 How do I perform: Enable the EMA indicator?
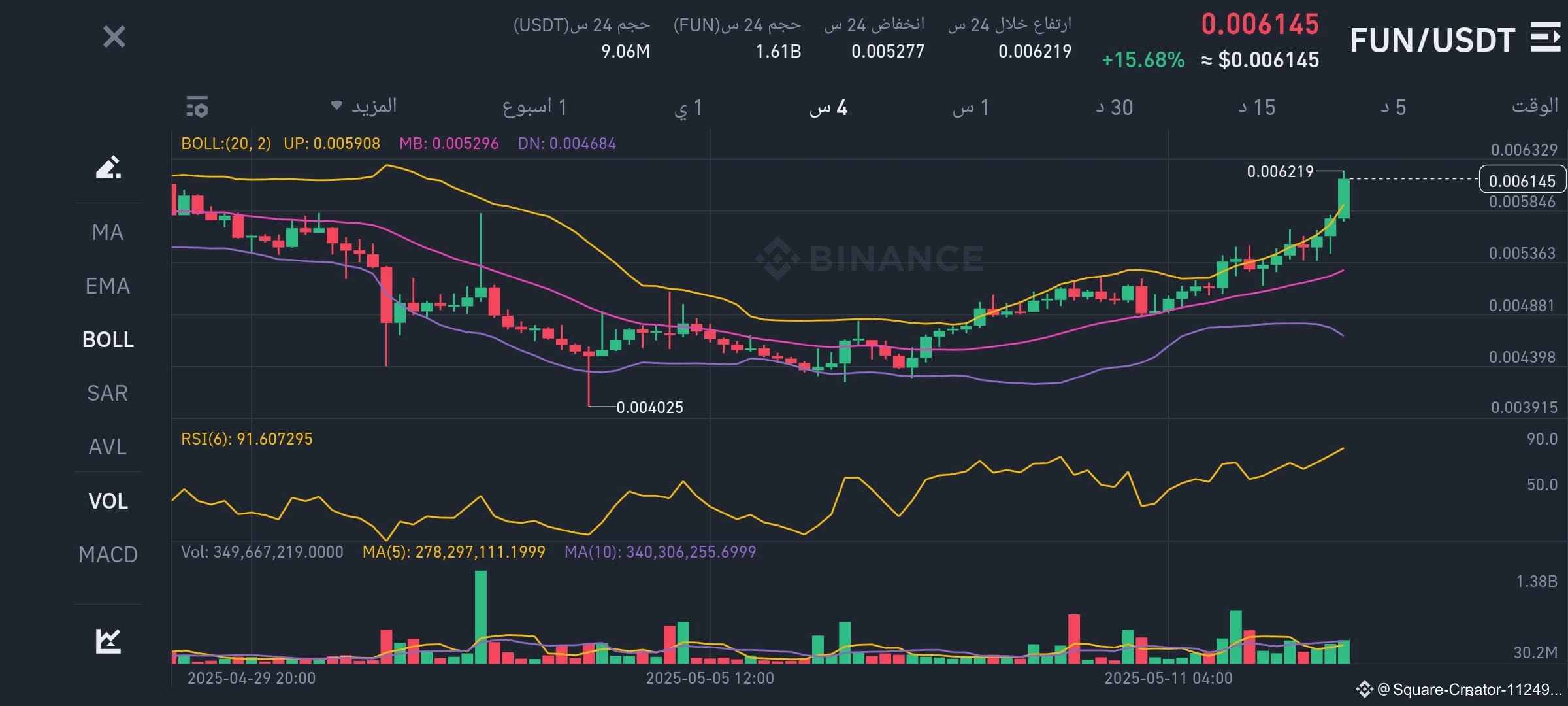point(108,286)
